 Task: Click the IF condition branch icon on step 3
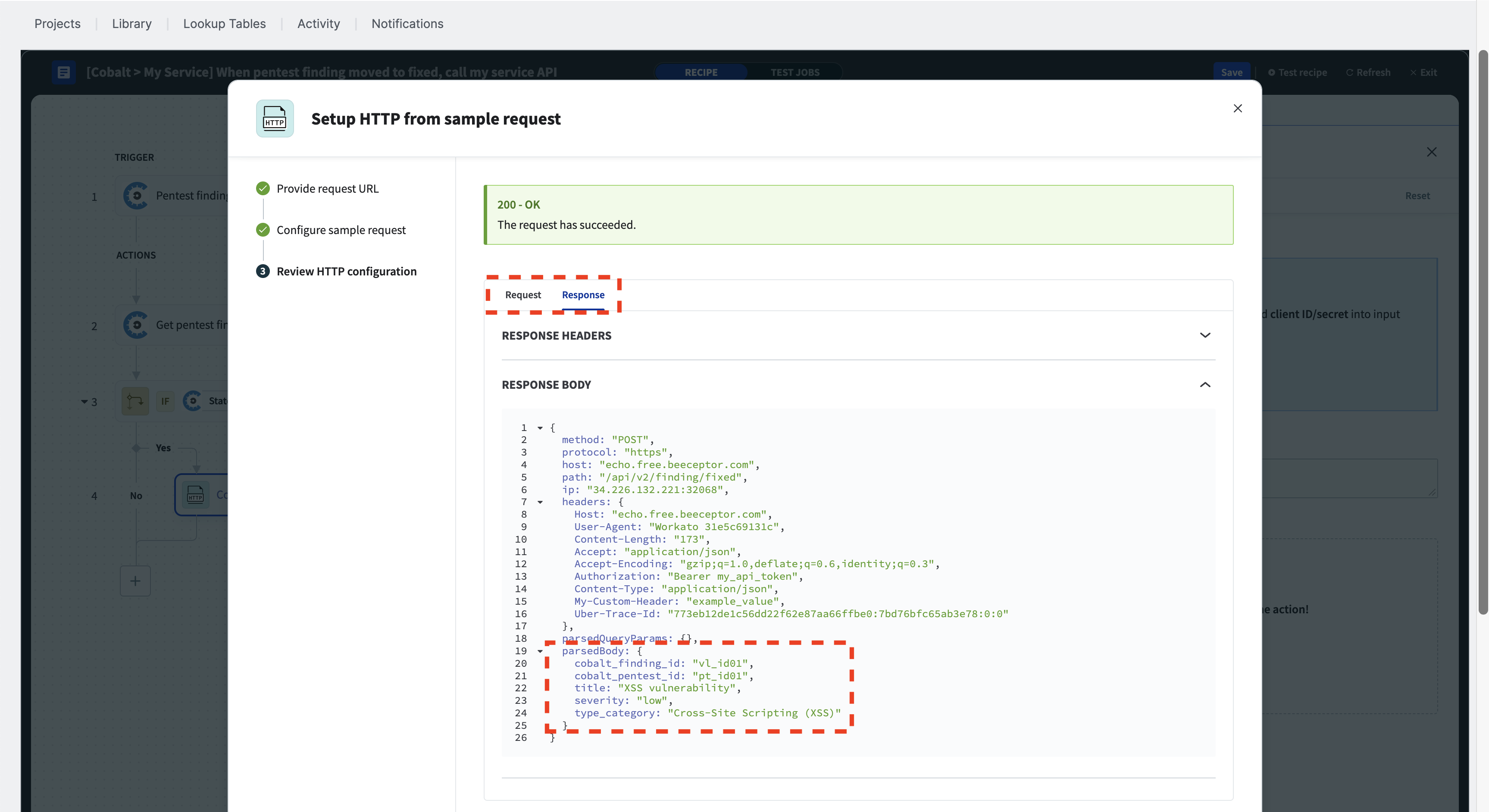(135, 401)
